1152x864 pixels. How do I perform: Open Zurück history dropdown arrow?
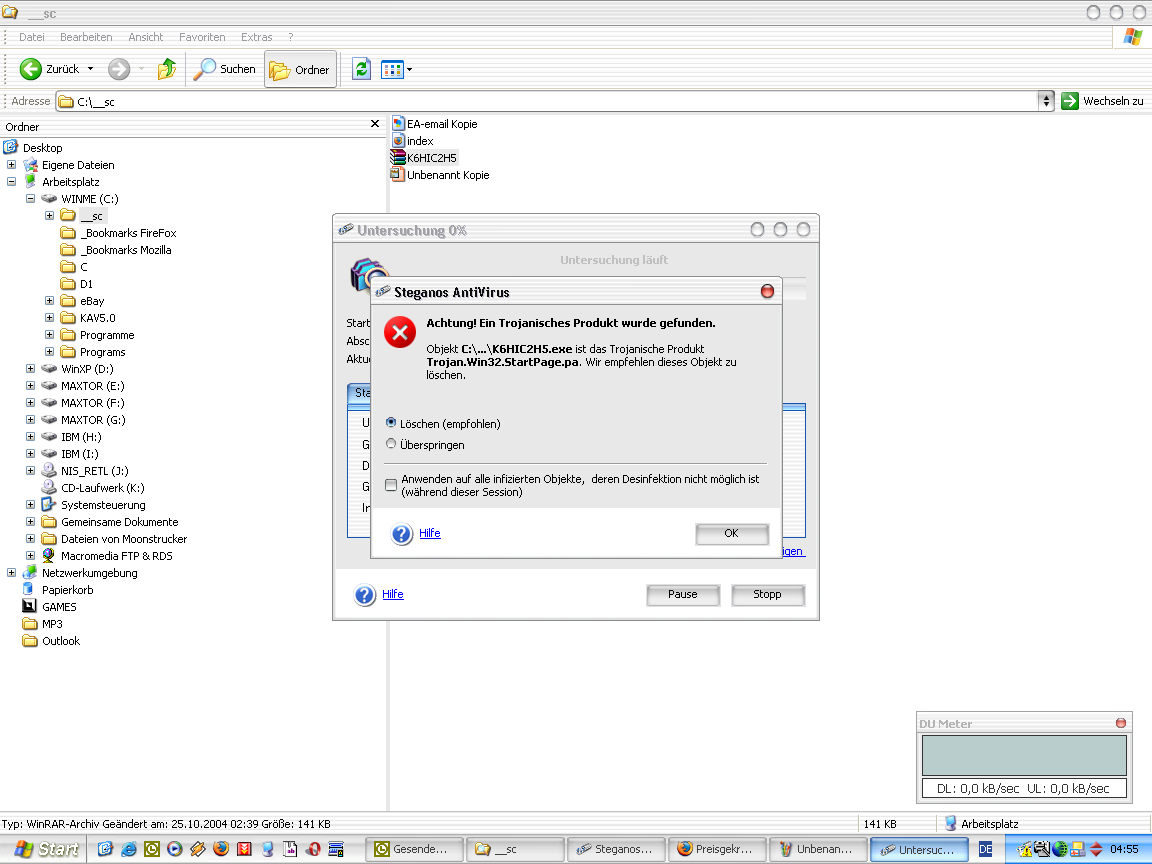90,69
